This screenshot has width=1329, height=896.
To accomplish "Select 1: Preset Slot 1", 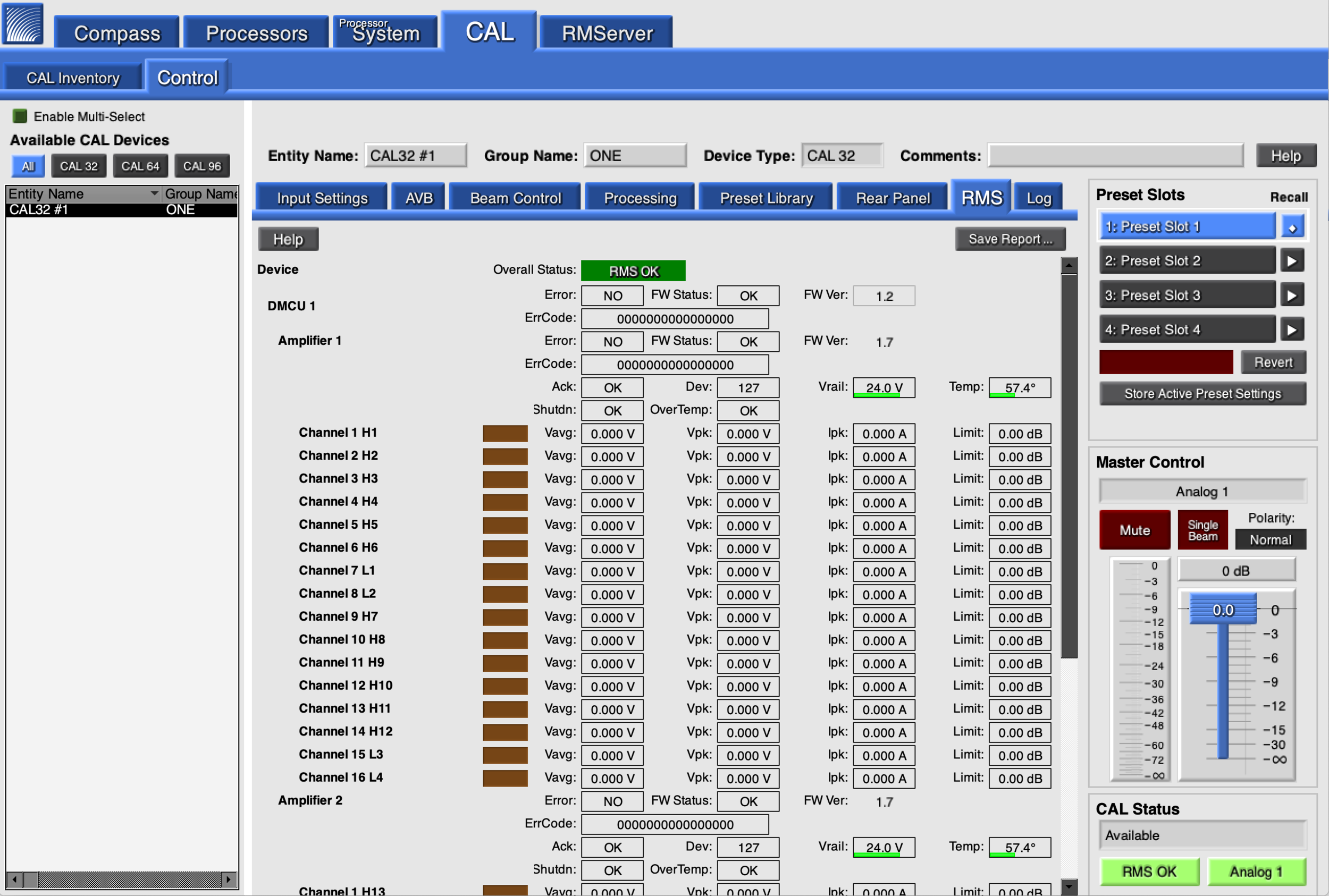I will click(x=1187, y=227).
